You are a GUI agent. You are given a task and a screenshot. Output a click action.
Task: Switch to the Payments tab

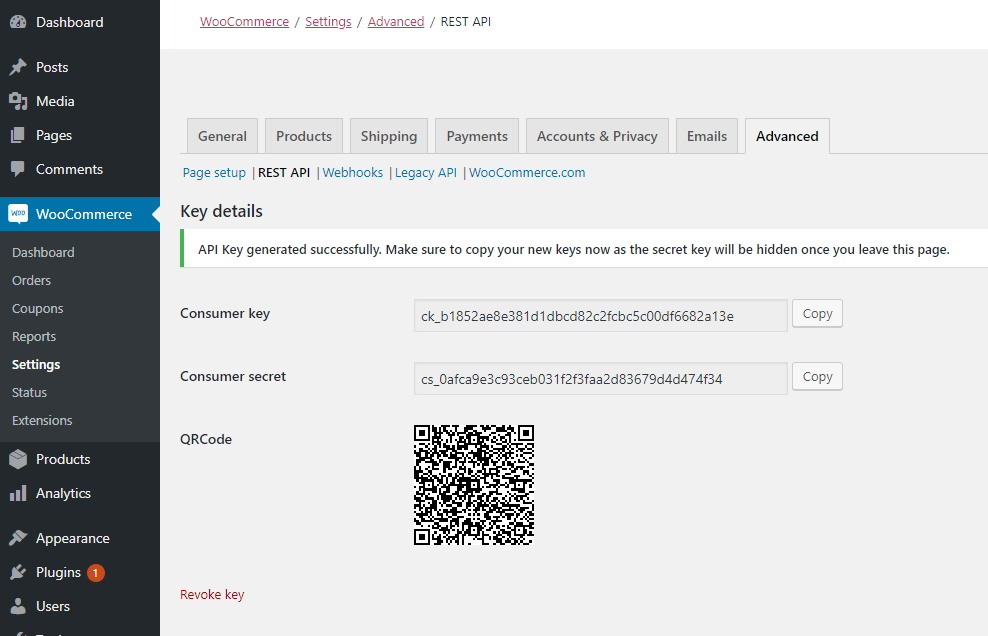click(x=477, y=136)
